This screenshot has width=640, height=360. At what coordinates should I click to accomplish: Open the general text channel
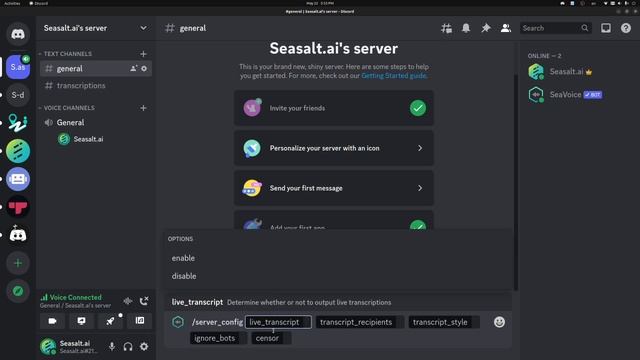tap(96, 69)
